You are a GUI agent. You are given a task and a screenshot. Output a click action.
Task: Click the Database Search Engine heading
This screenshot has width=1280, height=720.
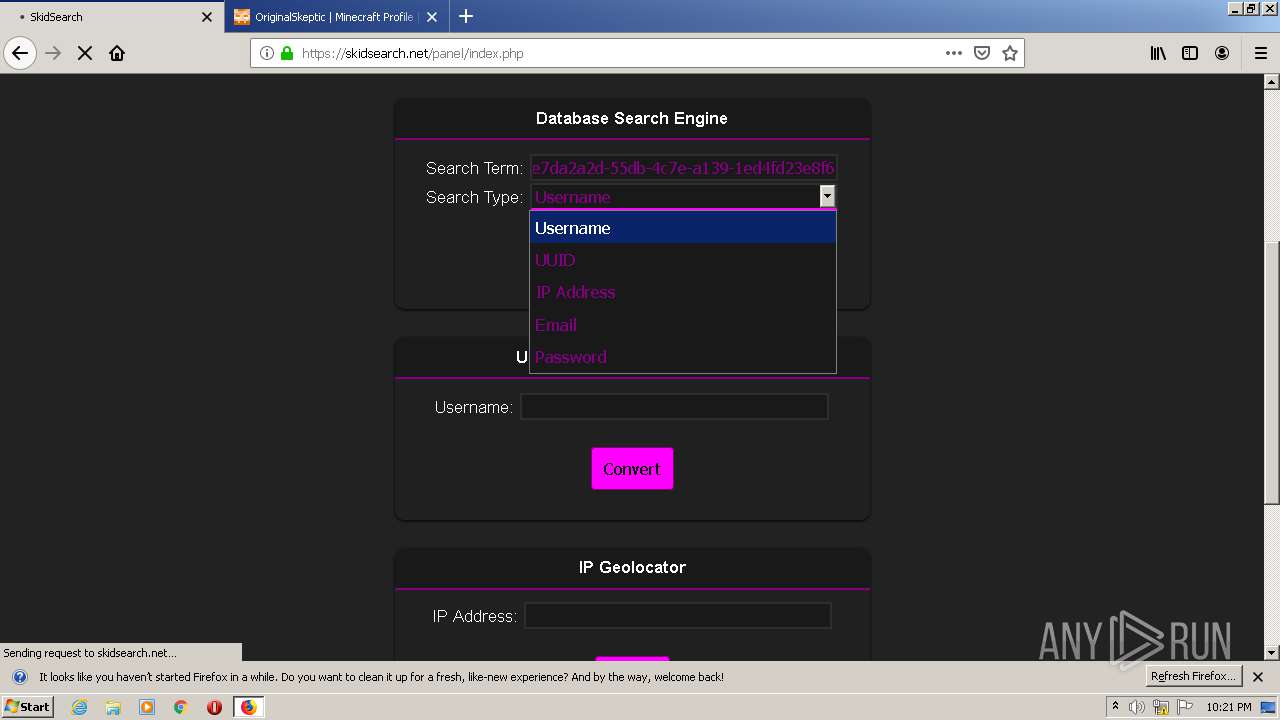point(632,118)
